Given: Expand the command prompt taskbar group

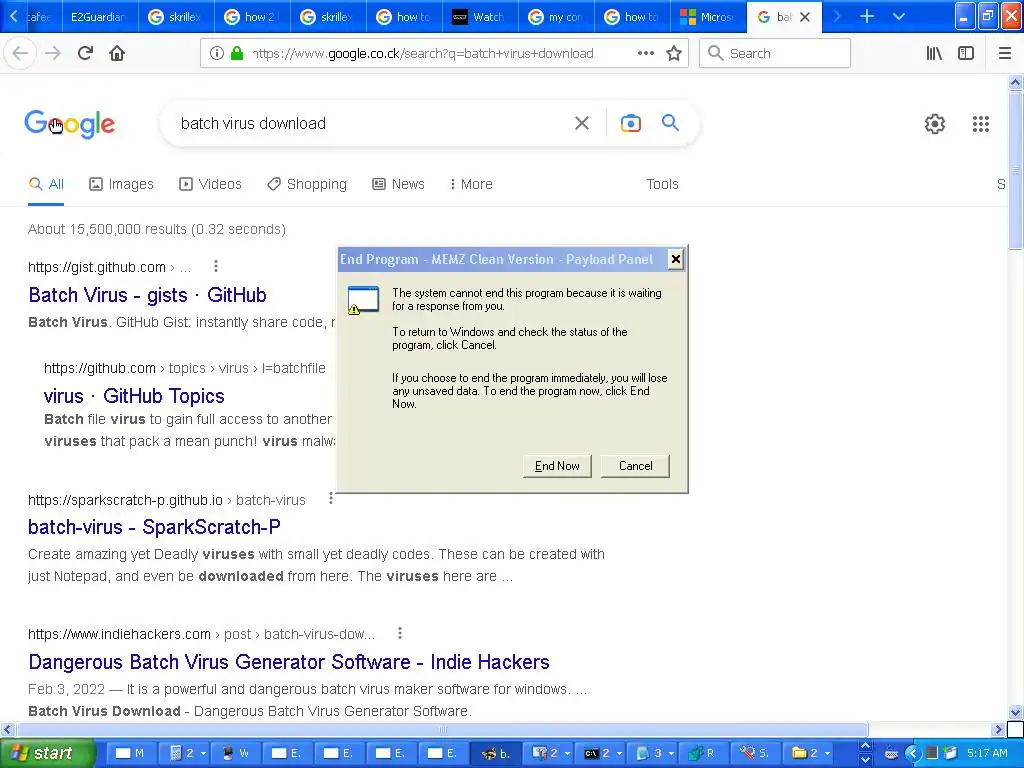Looking at the screenshot, I should [602, 754].
